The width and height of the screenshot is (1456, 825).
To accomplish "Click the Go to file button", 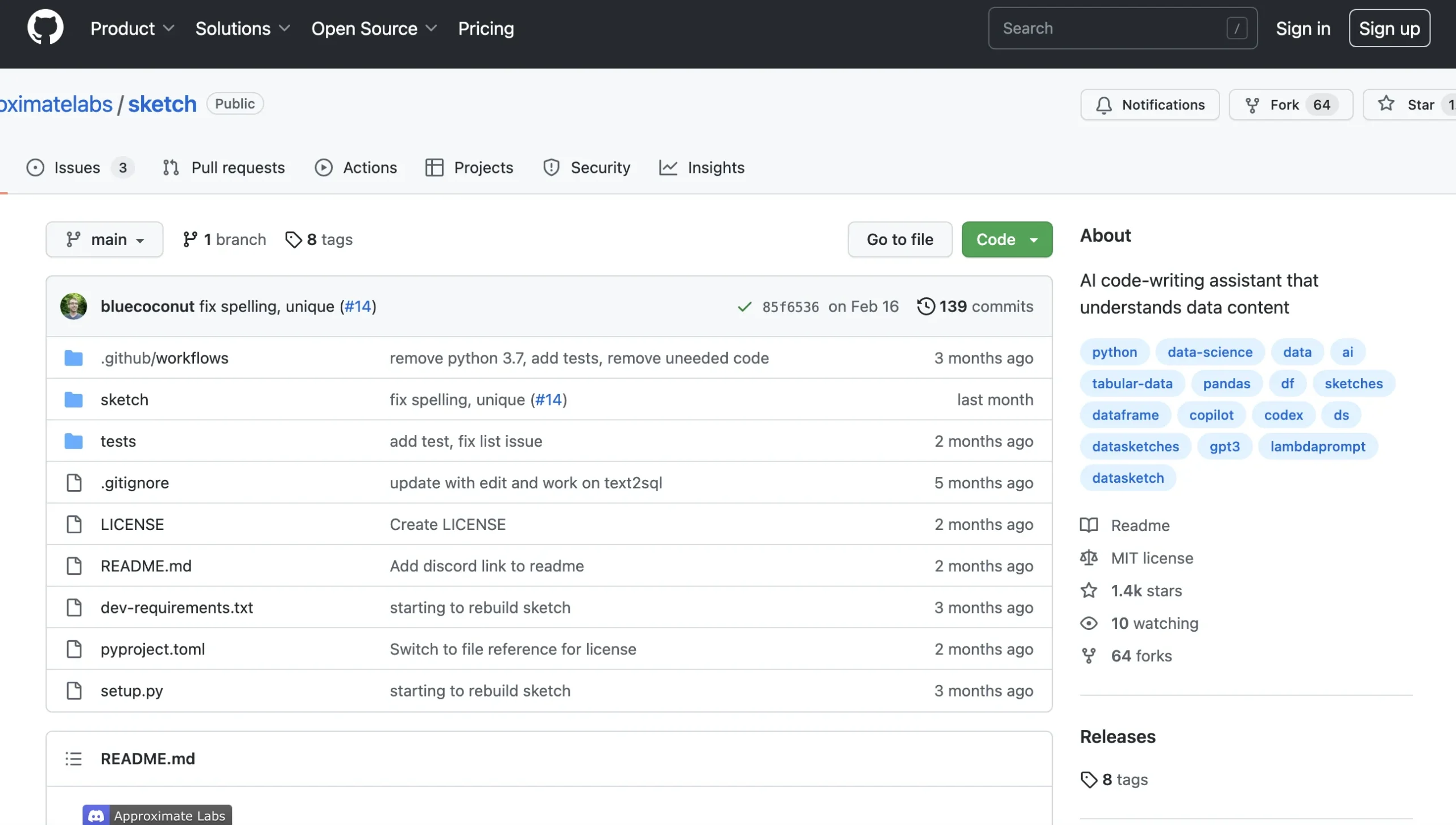I will [900, 239].
